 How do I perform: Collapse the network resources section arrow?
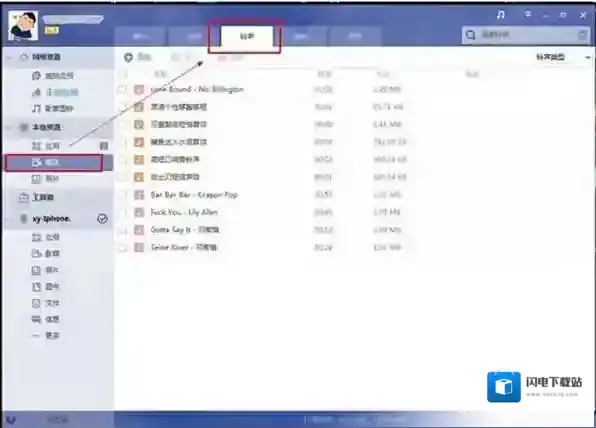point(10,57)
